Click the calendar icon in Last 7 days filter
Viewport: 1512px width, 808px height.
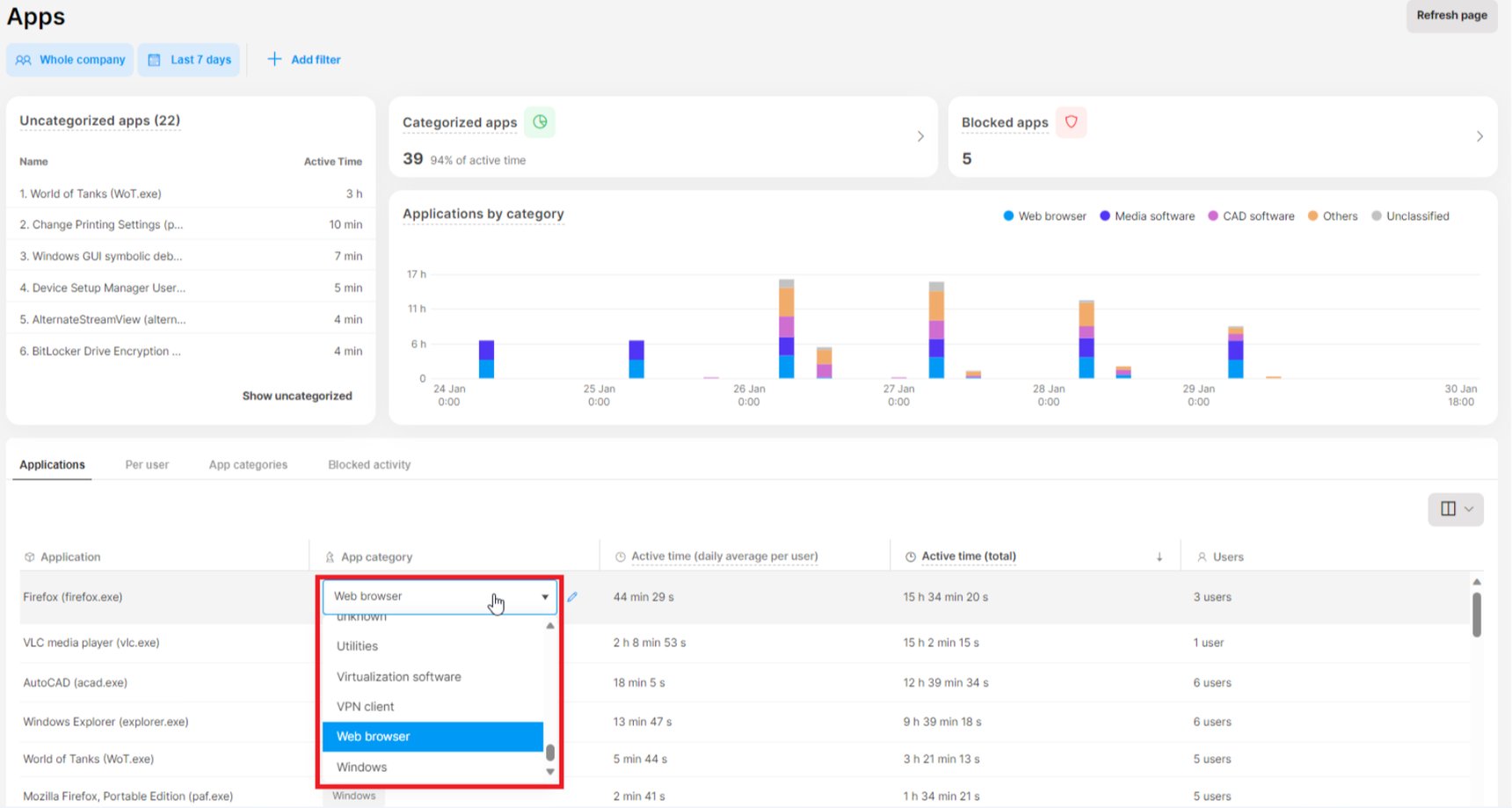[155, 60]
